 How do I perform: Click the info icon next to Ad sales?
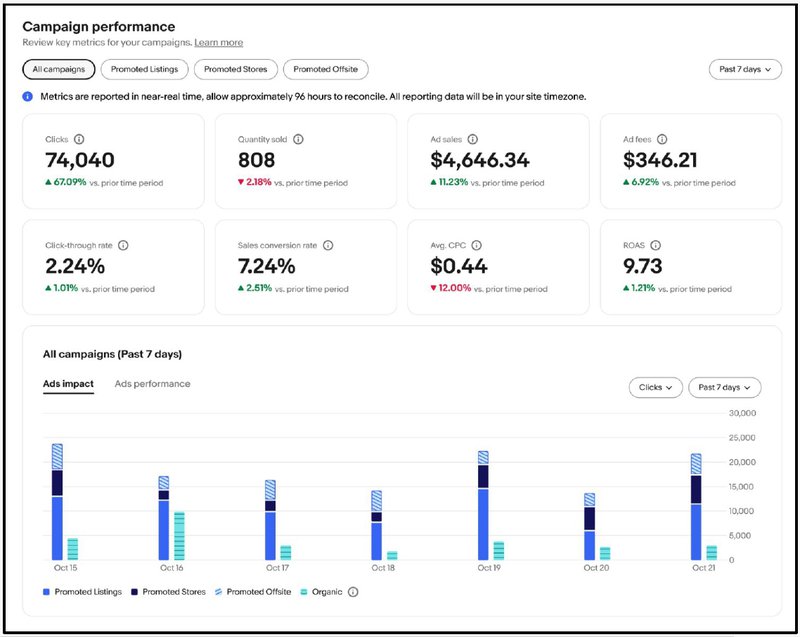point(473,139)
